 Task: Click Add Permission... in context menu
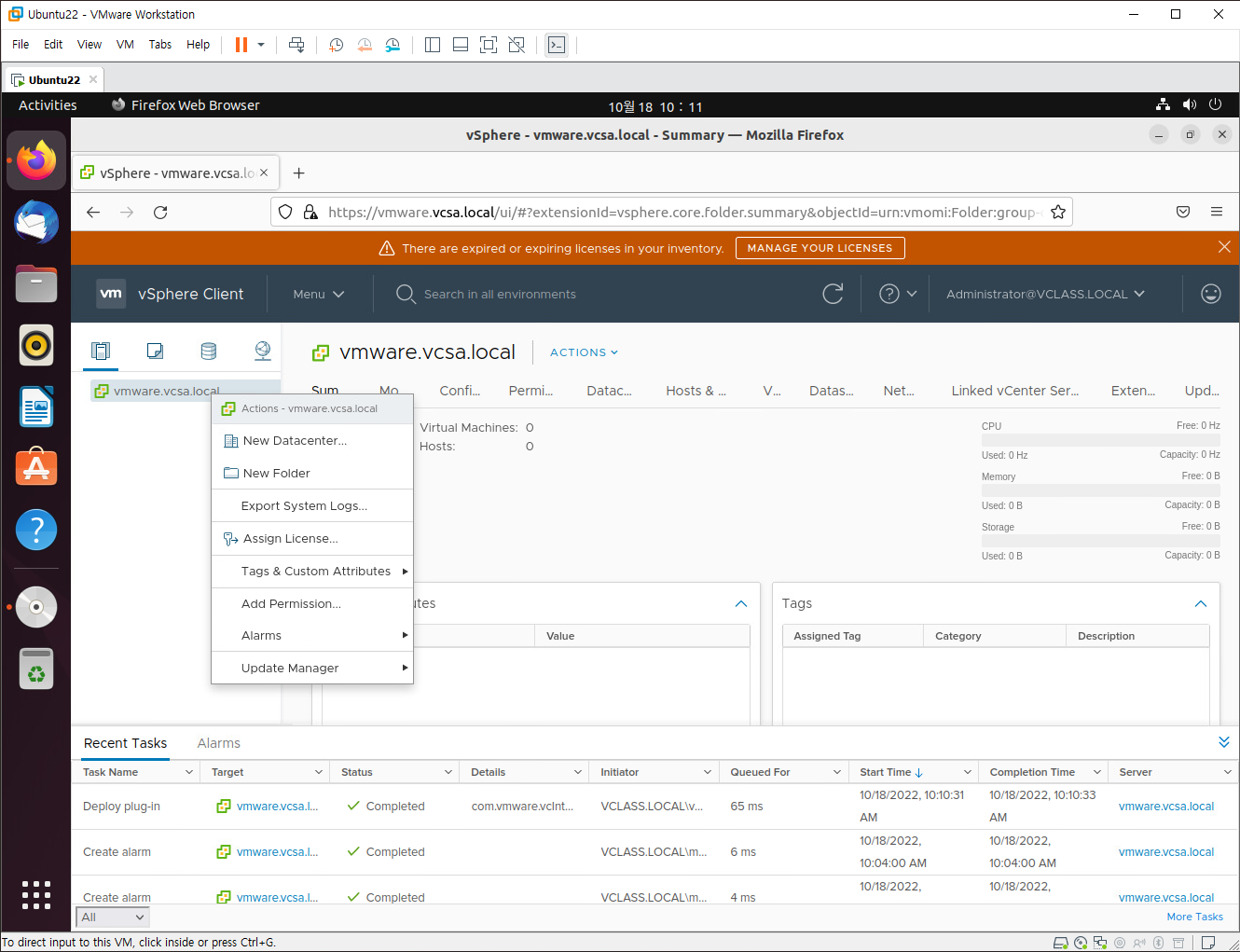(312, 604)
